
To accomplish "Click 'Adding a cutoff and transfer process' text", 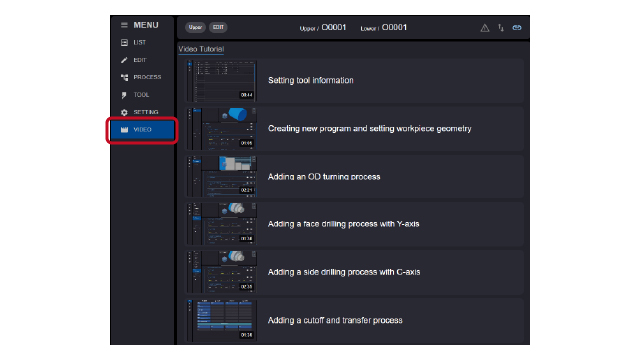I will pos(335,320).
